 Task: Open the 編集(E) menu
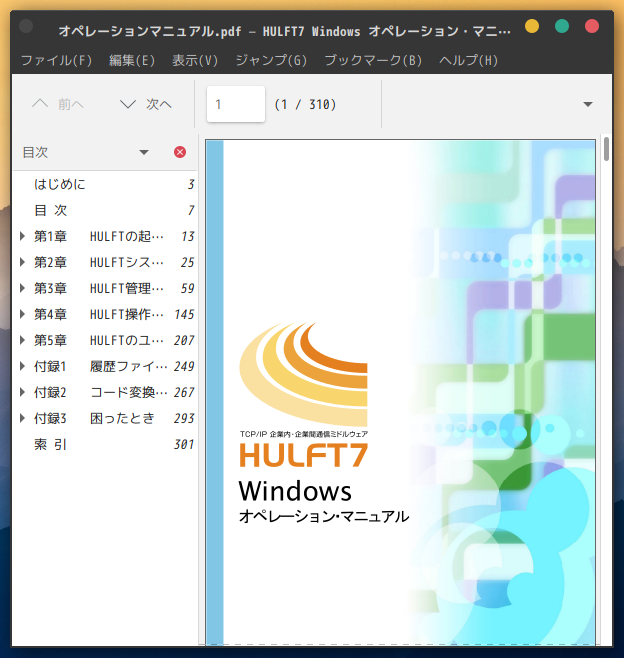pyautogui.click(x=132, y=60)
